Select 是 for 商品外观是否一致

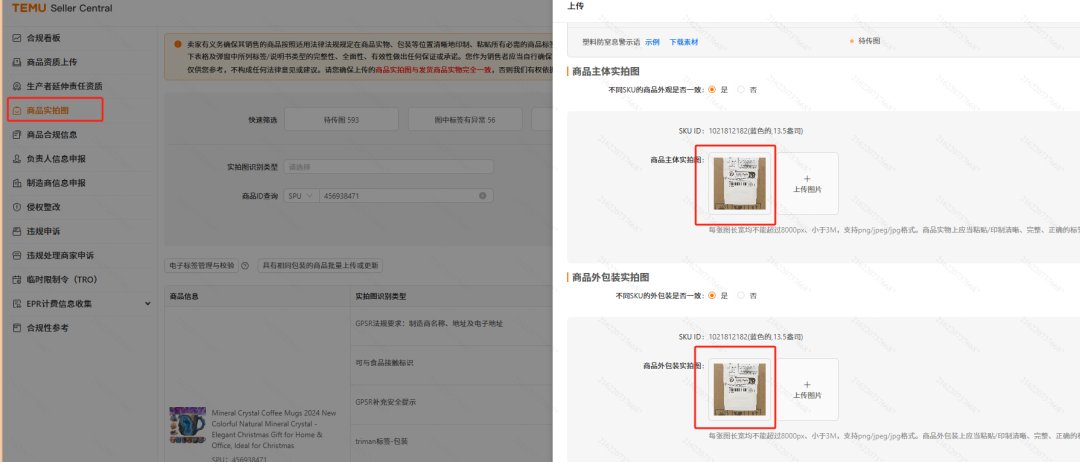click(712, 90)
